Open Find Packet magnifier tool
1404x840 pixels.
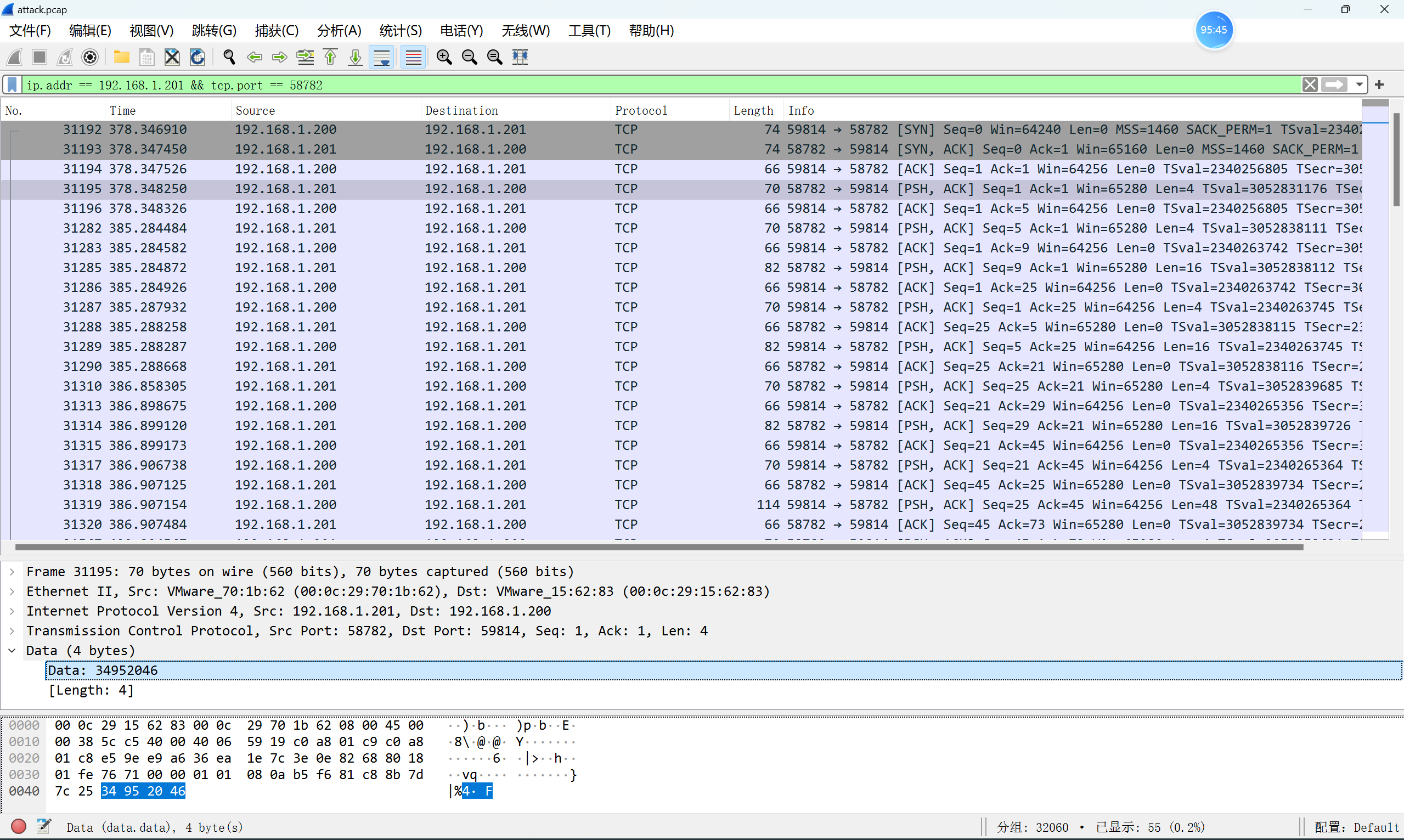pyautogui.click(x=229, y=57)
